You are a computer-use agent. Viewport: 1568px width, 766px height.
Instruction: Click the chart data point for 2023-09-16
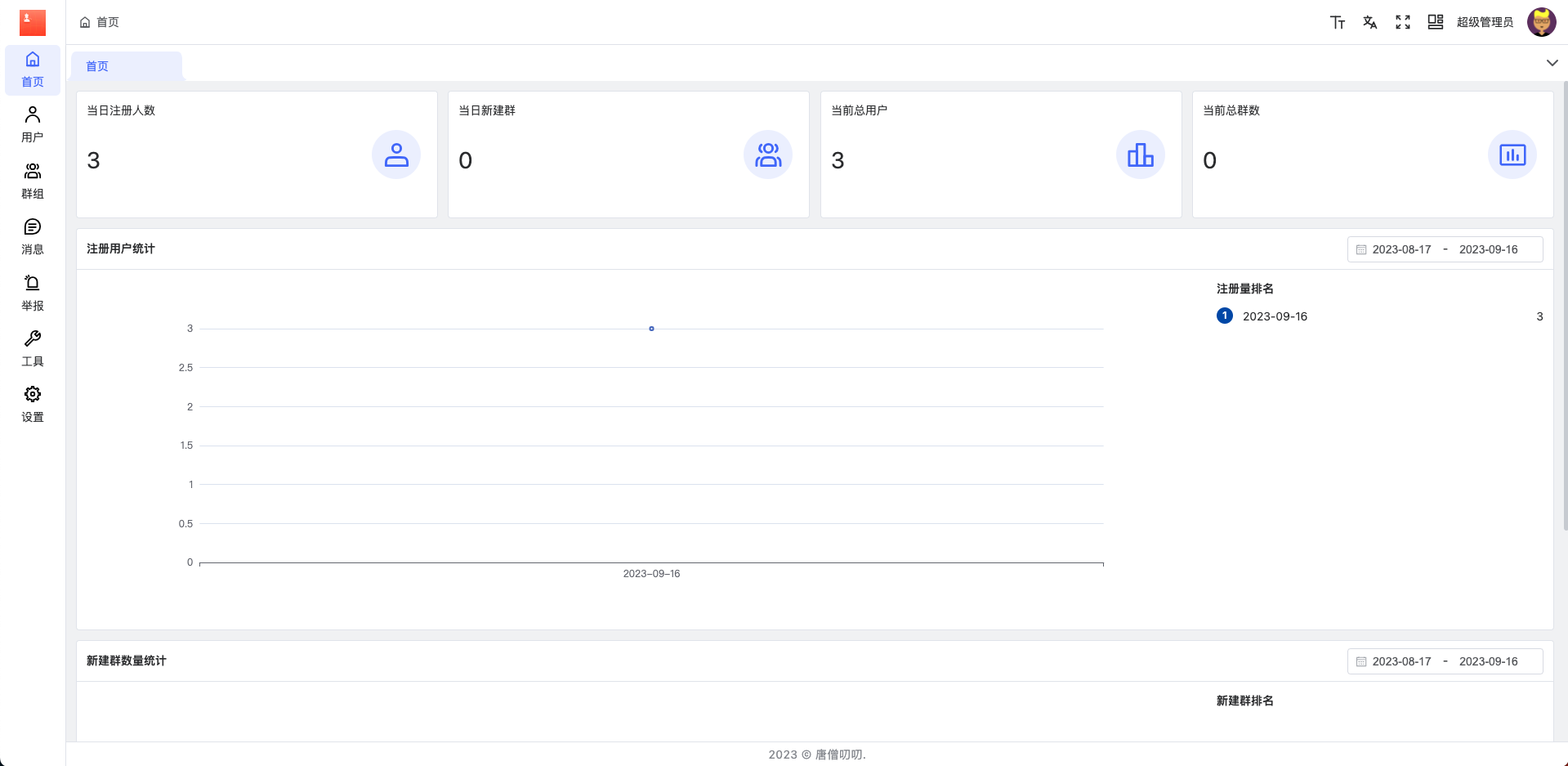pyautogui.click(x=651, y=329)
